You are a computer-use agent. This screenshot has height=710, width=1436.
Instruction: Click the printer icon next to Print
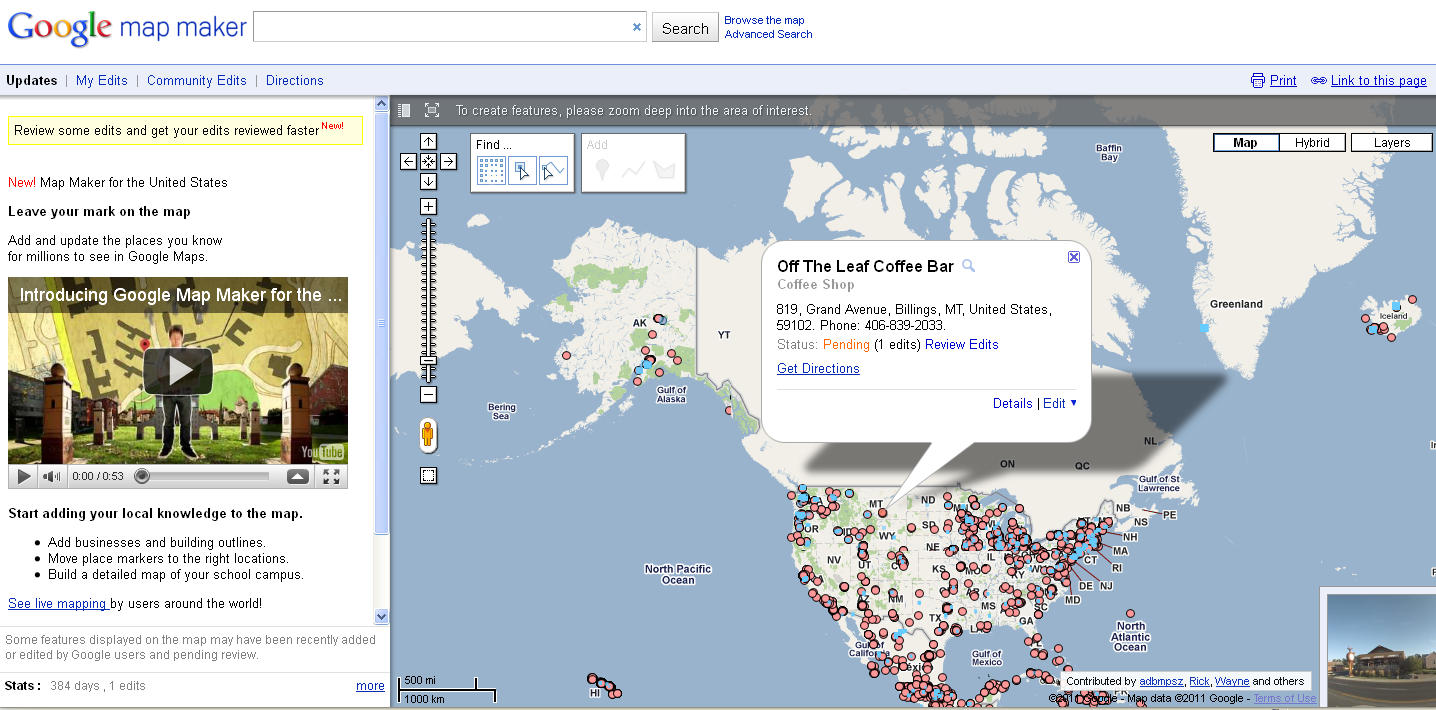(x=1258, y=80)
